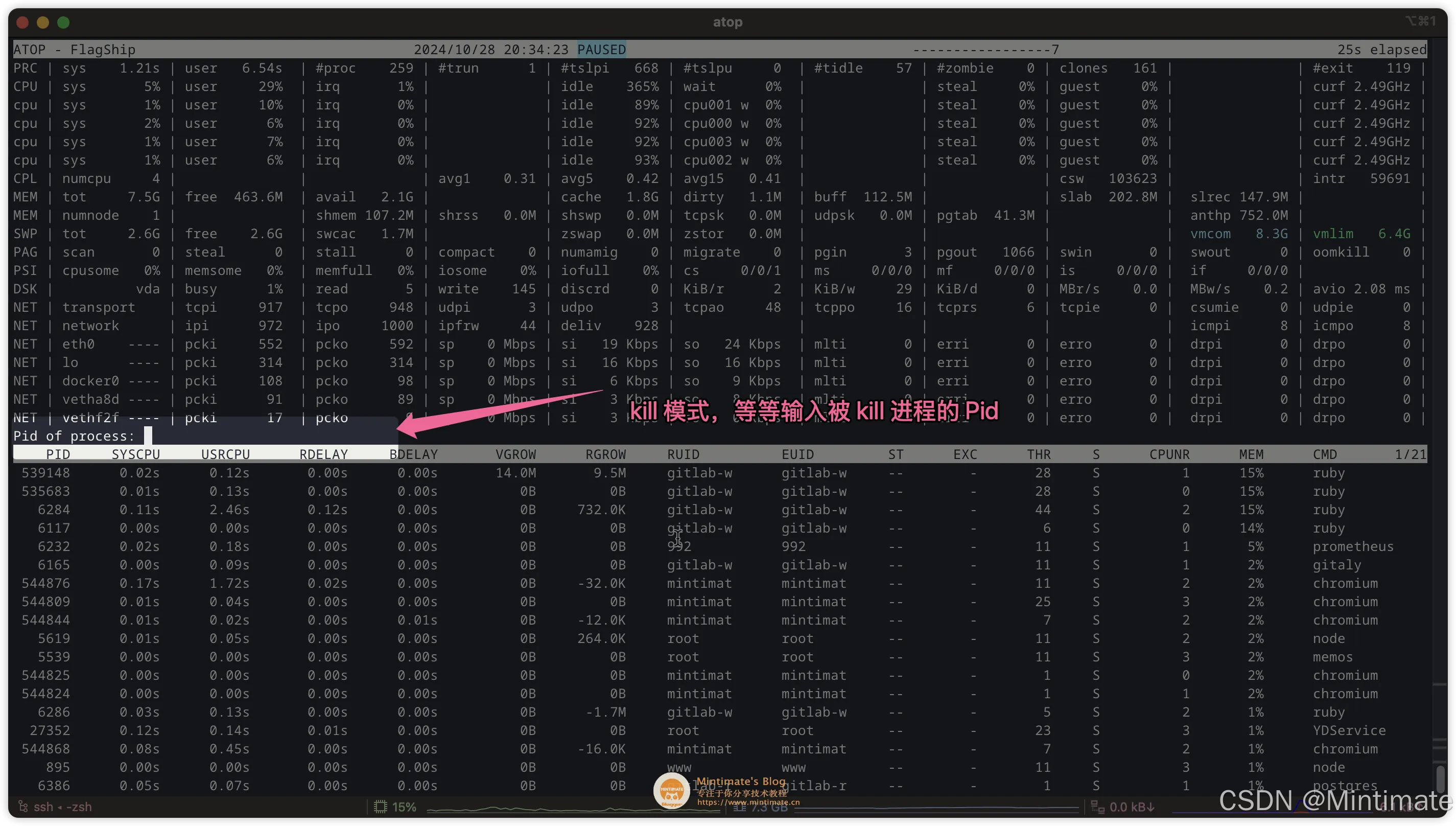Click the mintimate.cn blog URL link
Viewport: 1456px width, 826px height.
748,801
